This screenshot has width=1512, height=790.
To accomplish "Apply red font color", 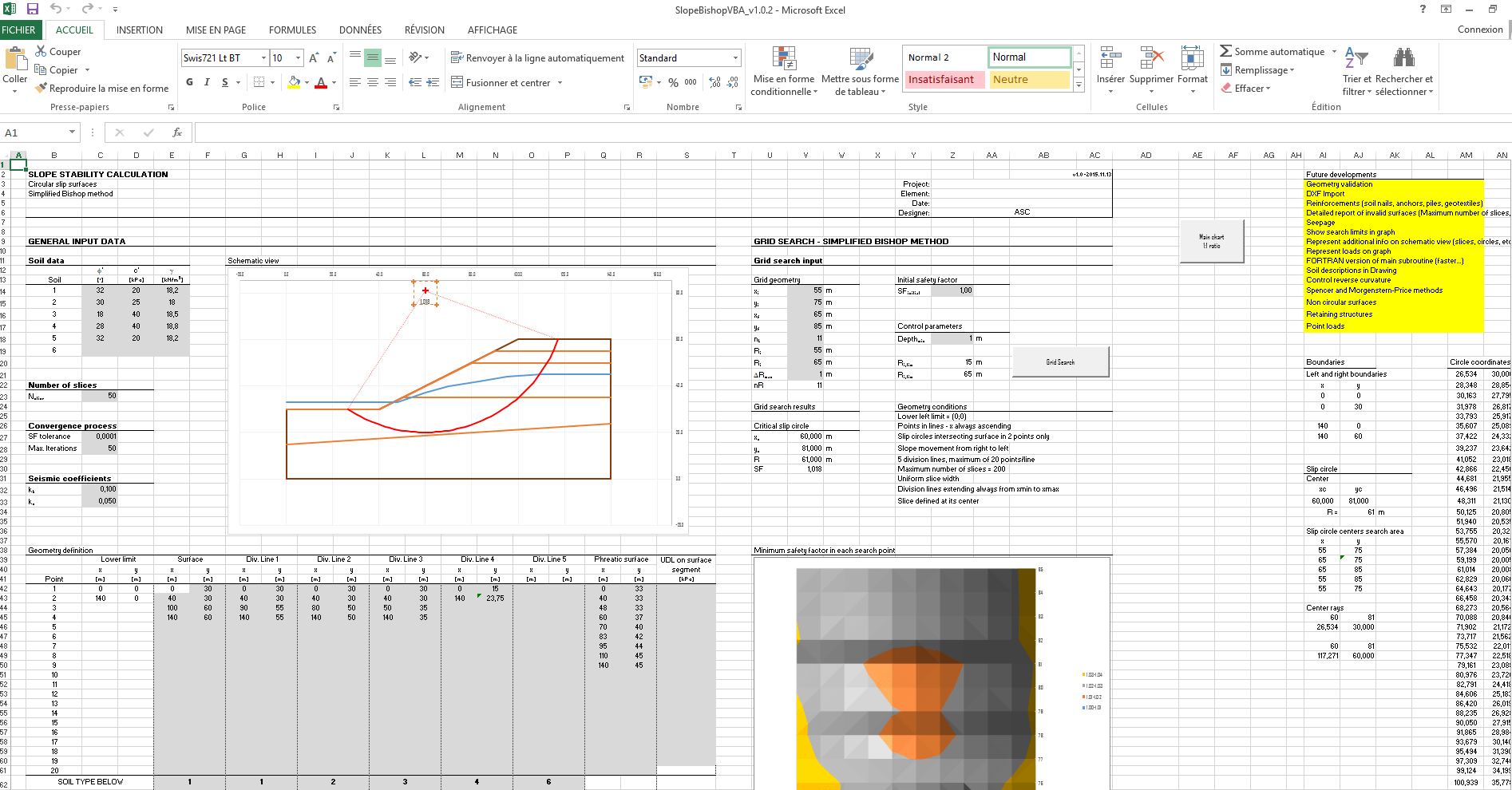I will (x=321, y=82).
